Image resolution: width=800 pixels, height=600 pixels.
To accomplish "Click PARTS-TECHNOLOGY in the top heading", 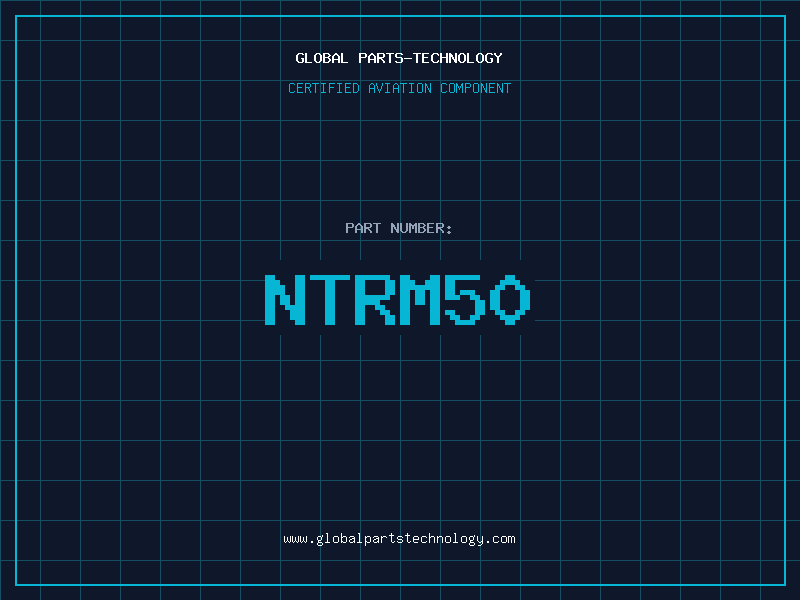I will click(x=430, y=58).
